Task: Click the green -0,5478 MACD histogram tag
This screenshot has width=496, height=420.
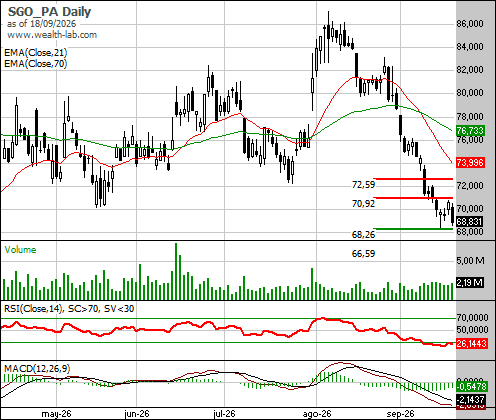Action: click(471, 387)
